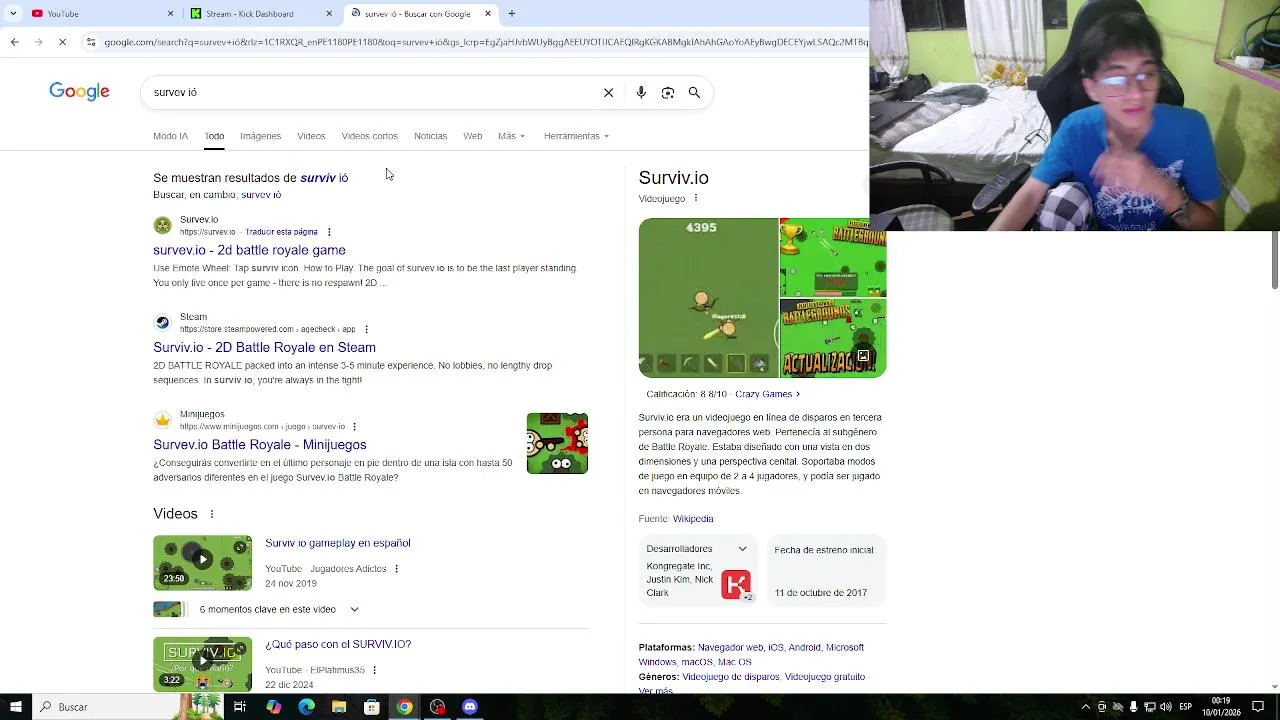Click the browser address bar

(x=485, y=42)
